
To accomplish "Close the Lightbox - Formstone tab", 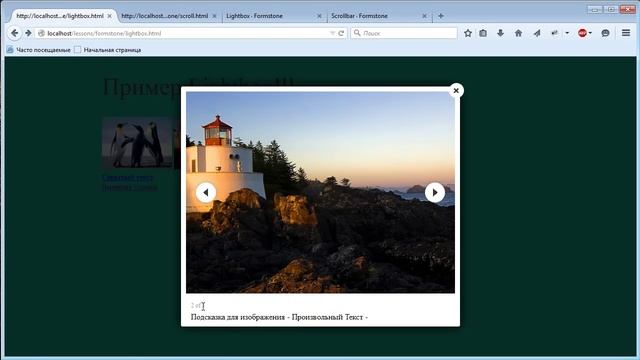I will tap(319, 16).
